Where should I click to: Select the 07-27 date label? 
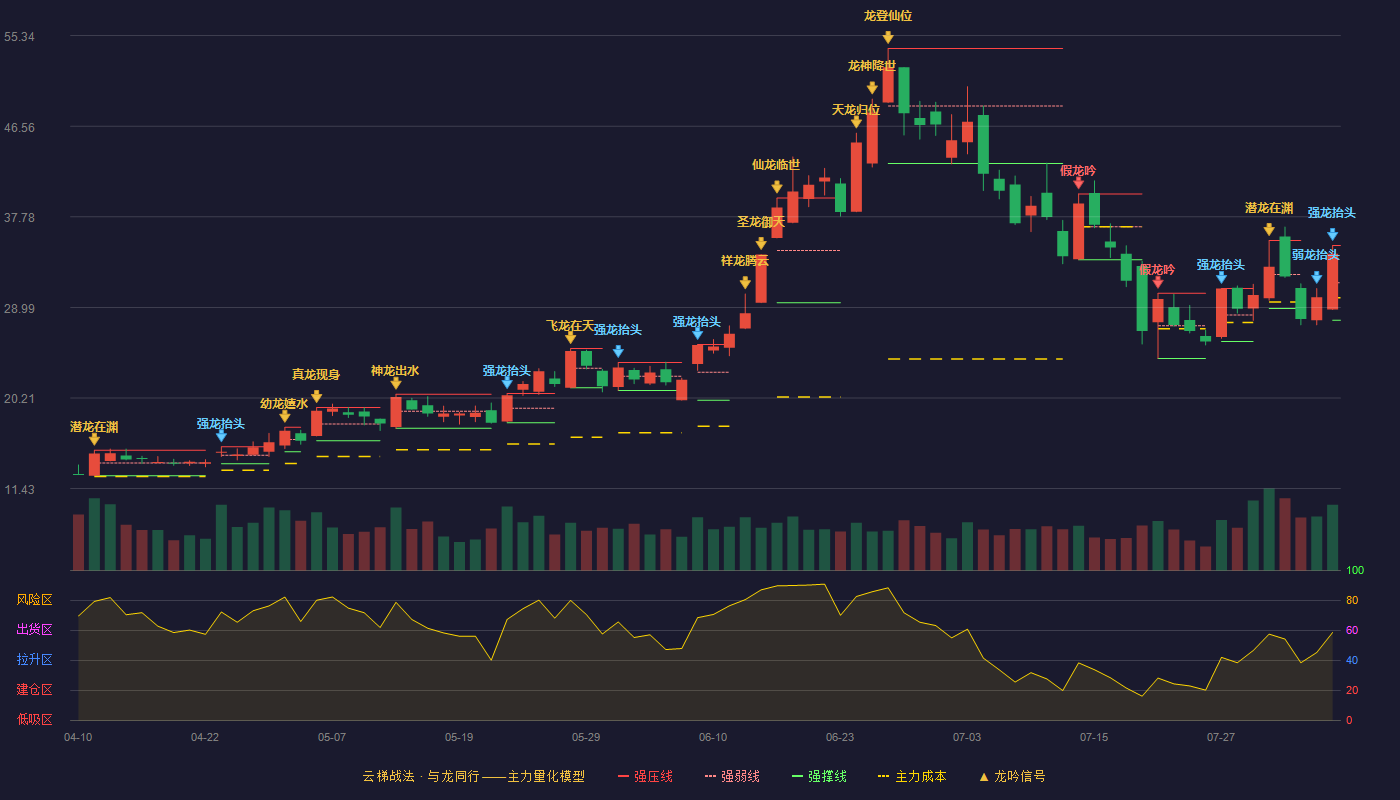(1221, 737)
